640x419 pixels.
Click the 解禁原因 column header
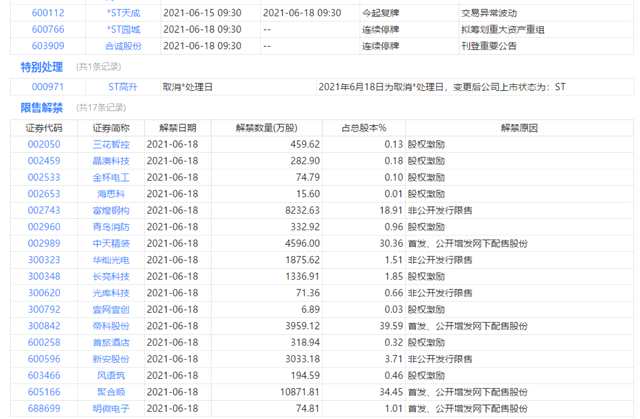pos(520,128)
